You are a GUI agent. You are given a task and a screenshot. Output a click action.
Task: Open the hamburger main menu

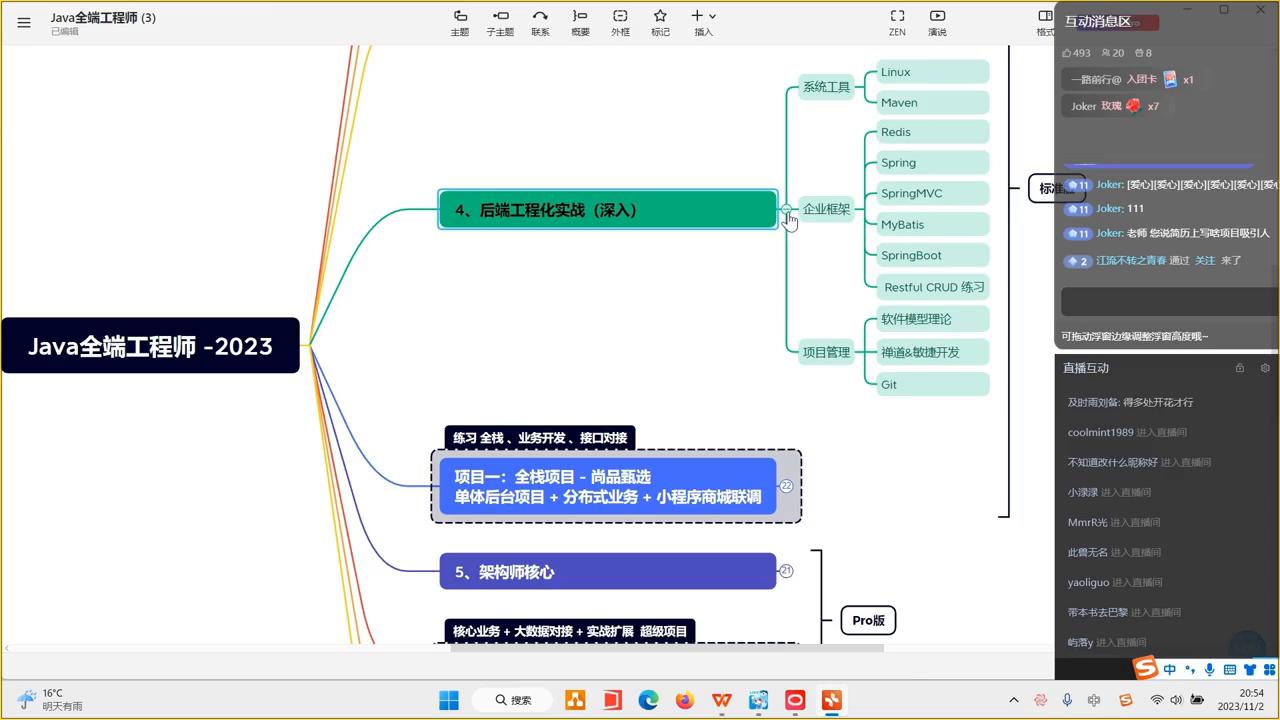pos(24,22)
